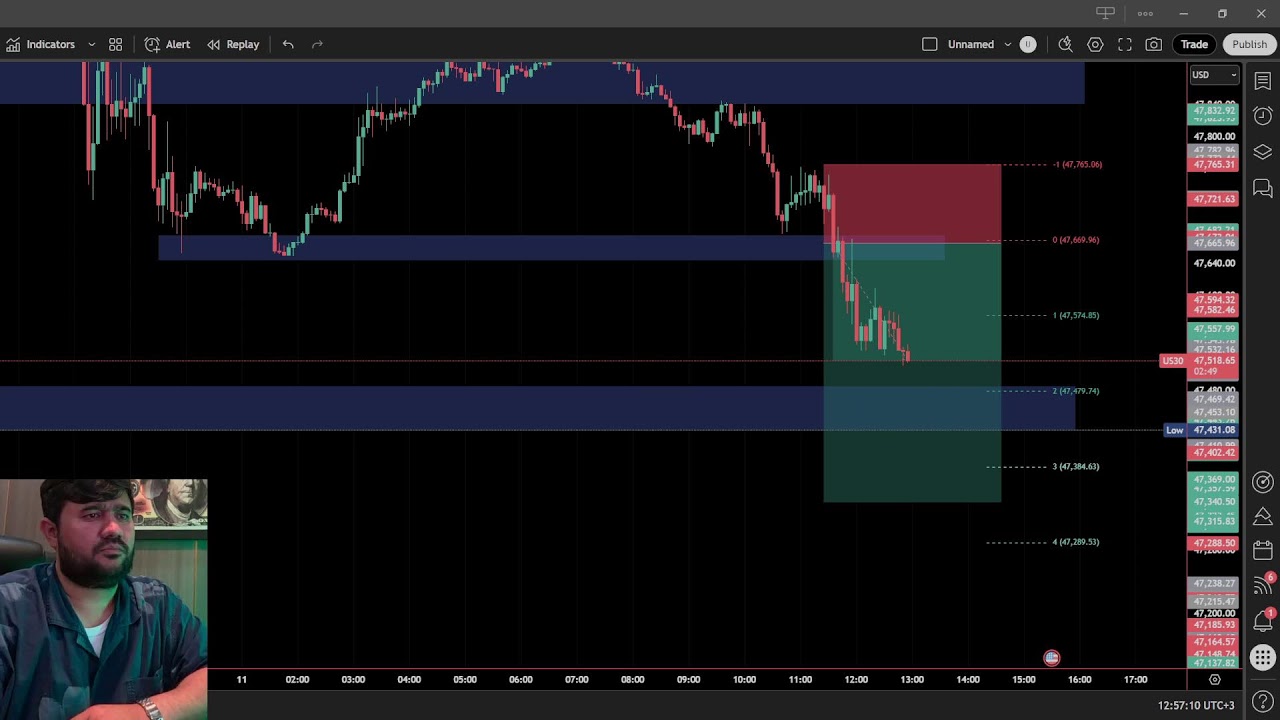Open chart settings hexagon icon

1095,44
